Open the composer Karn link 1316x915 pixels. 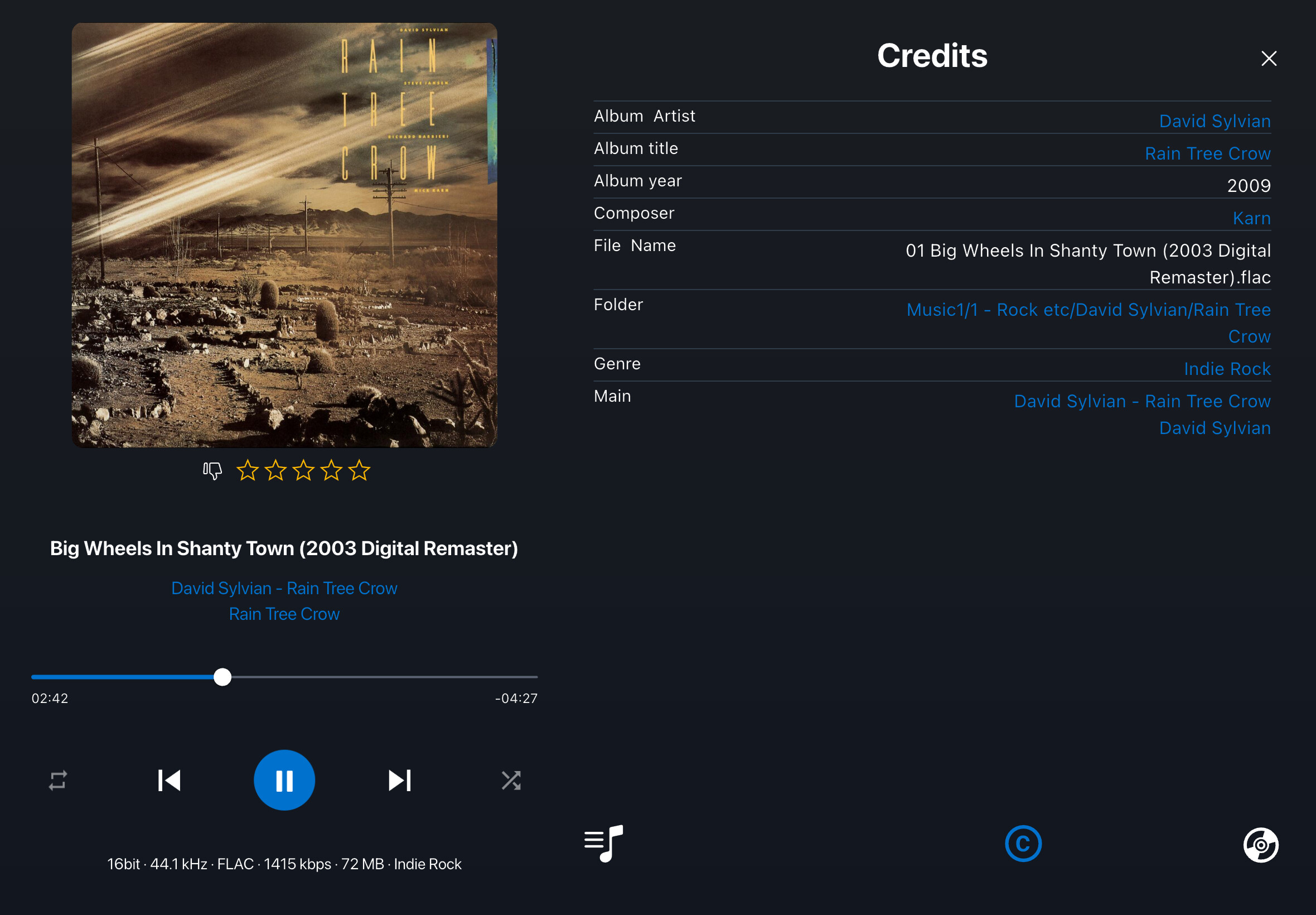(1251, 218)
